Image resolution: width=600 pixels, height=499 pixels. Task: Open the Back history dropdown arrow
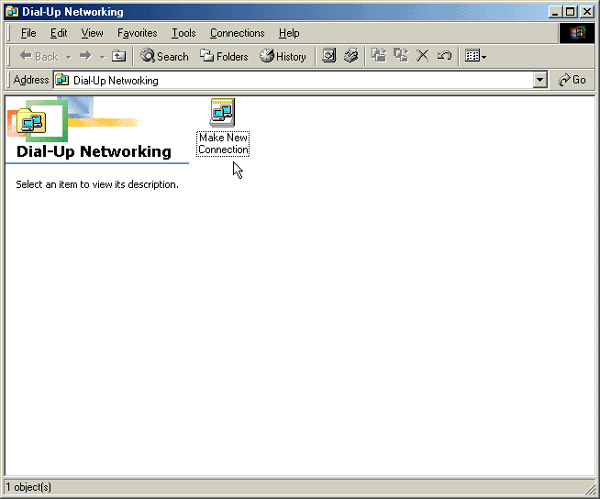68,57
